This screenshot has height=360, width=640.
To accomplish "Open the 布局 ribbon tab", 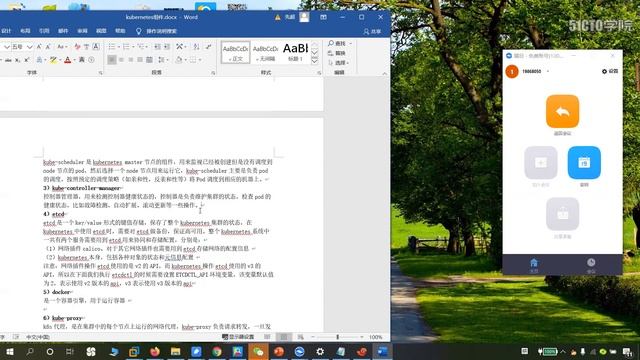I will 25,31.
